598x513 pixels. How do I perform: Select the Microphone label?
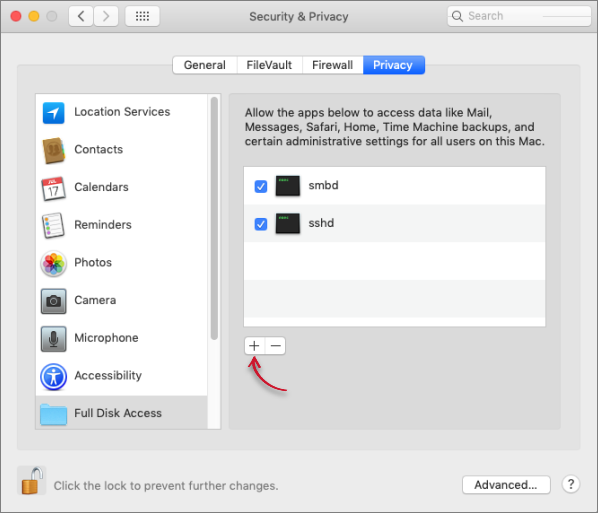coord(106,338)
